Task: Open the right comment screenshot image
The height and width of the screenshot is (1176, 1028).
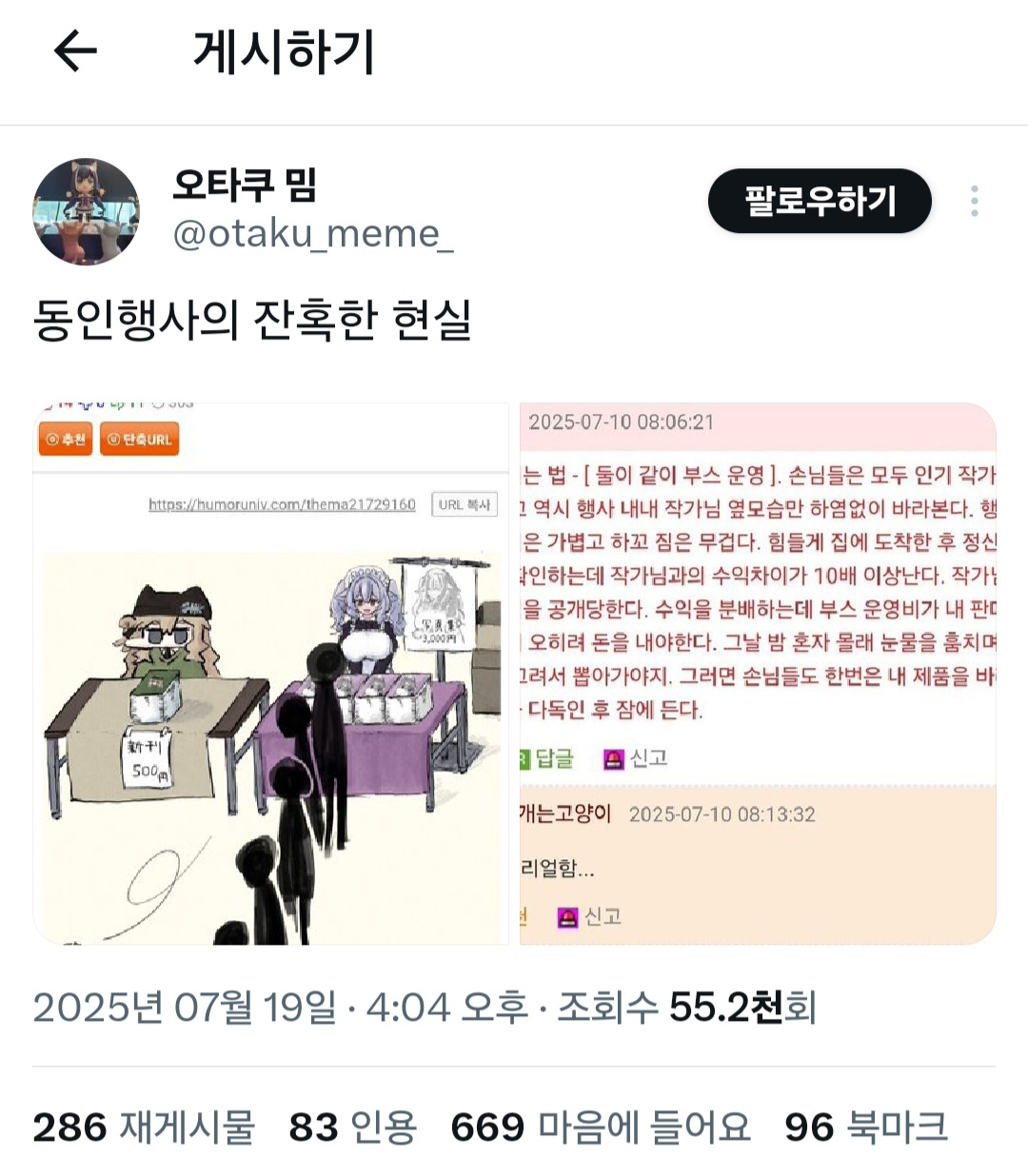Action: (x=758, y=674)
